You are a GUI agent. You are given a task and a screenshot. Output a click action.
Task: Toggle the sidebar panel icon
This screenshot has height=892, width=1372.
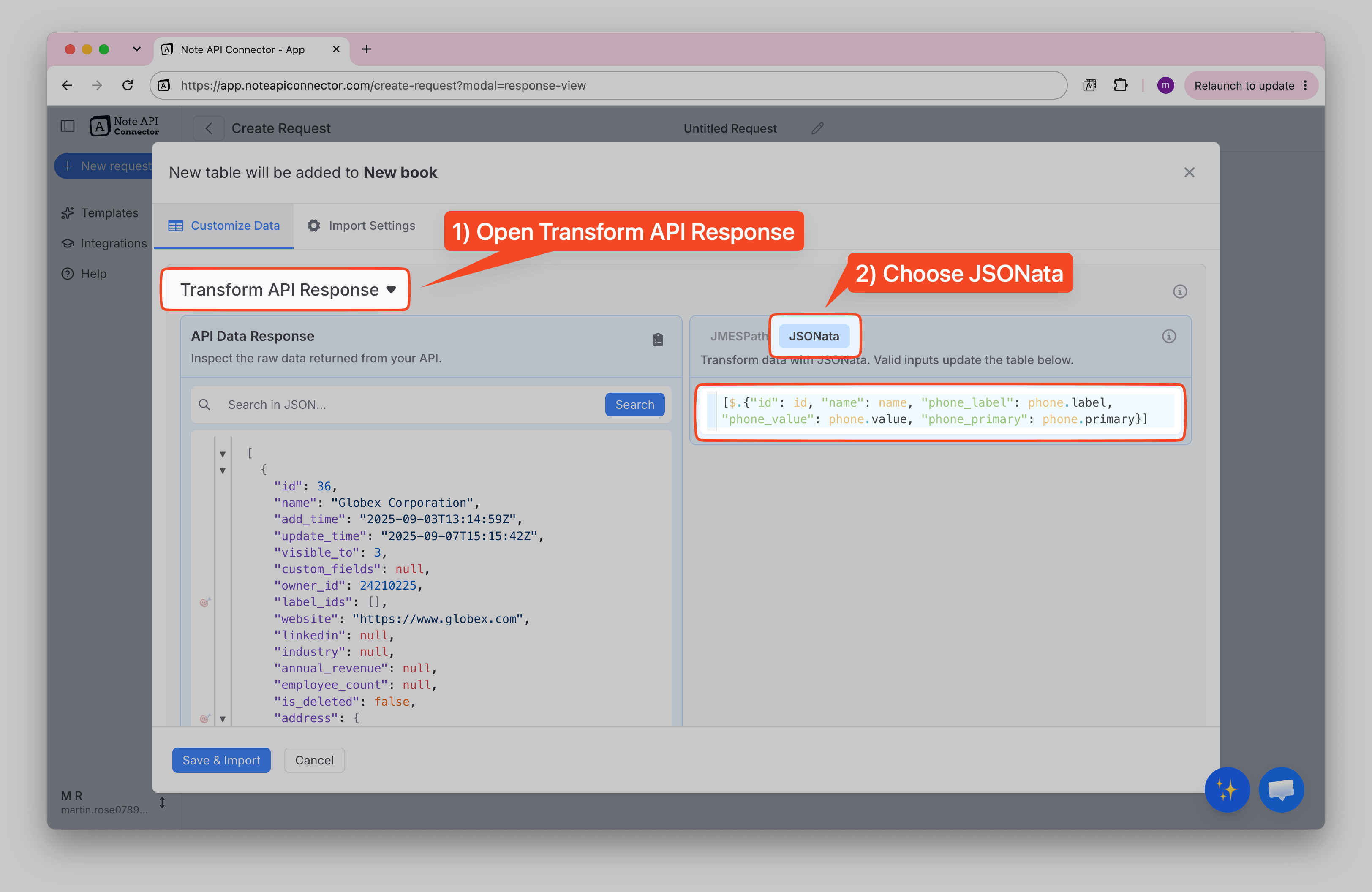coord(68,125)
